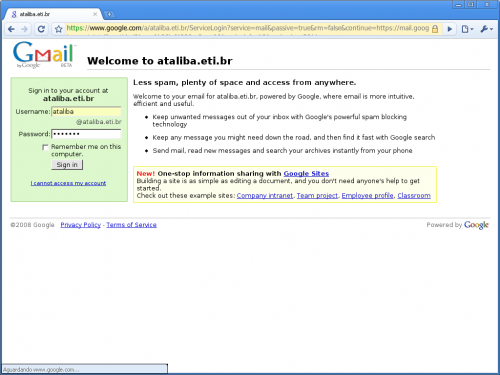Maximize the browser window
Image resolution: width=500 pixels, height=375 pixels.
pos(470,5)
